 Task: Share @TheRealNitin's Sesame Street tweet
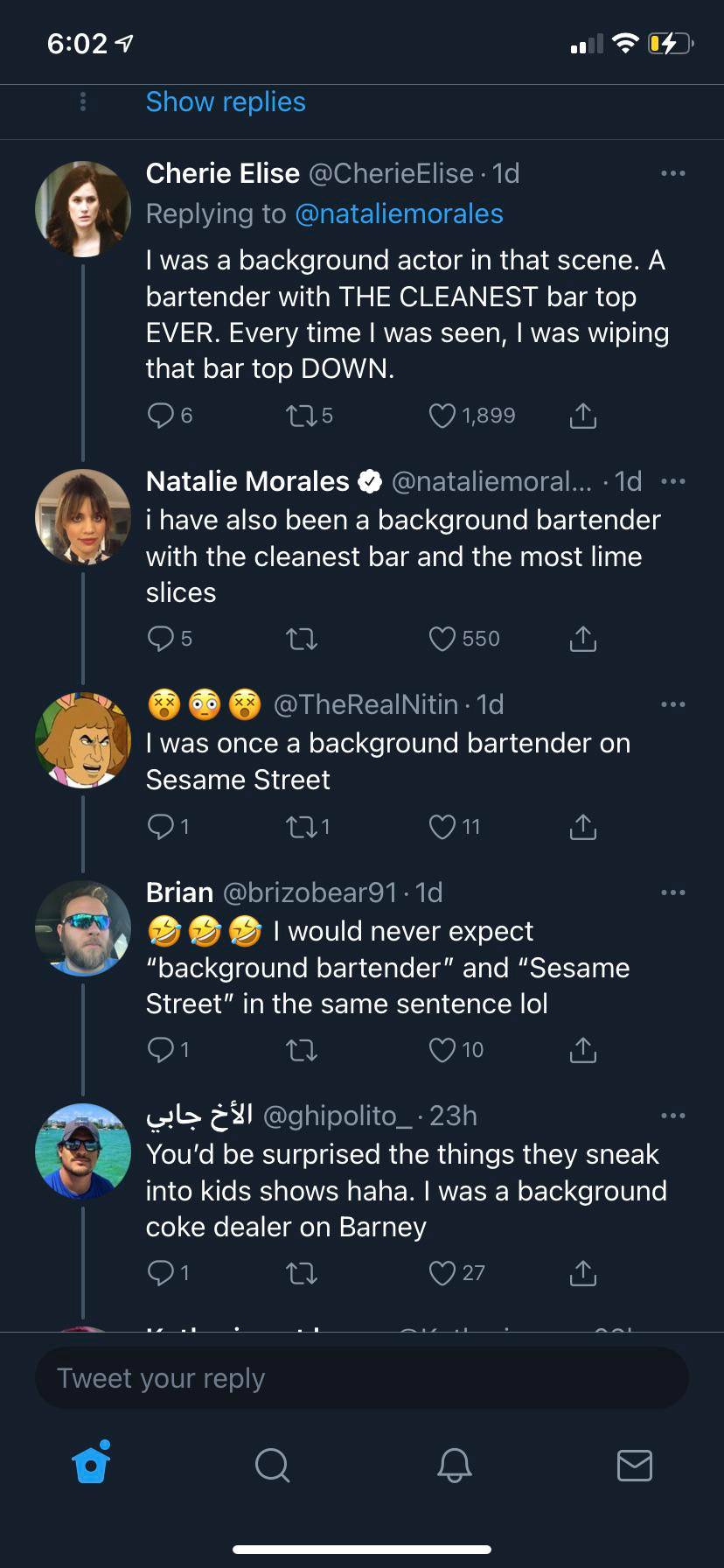(x=582, y=826)
